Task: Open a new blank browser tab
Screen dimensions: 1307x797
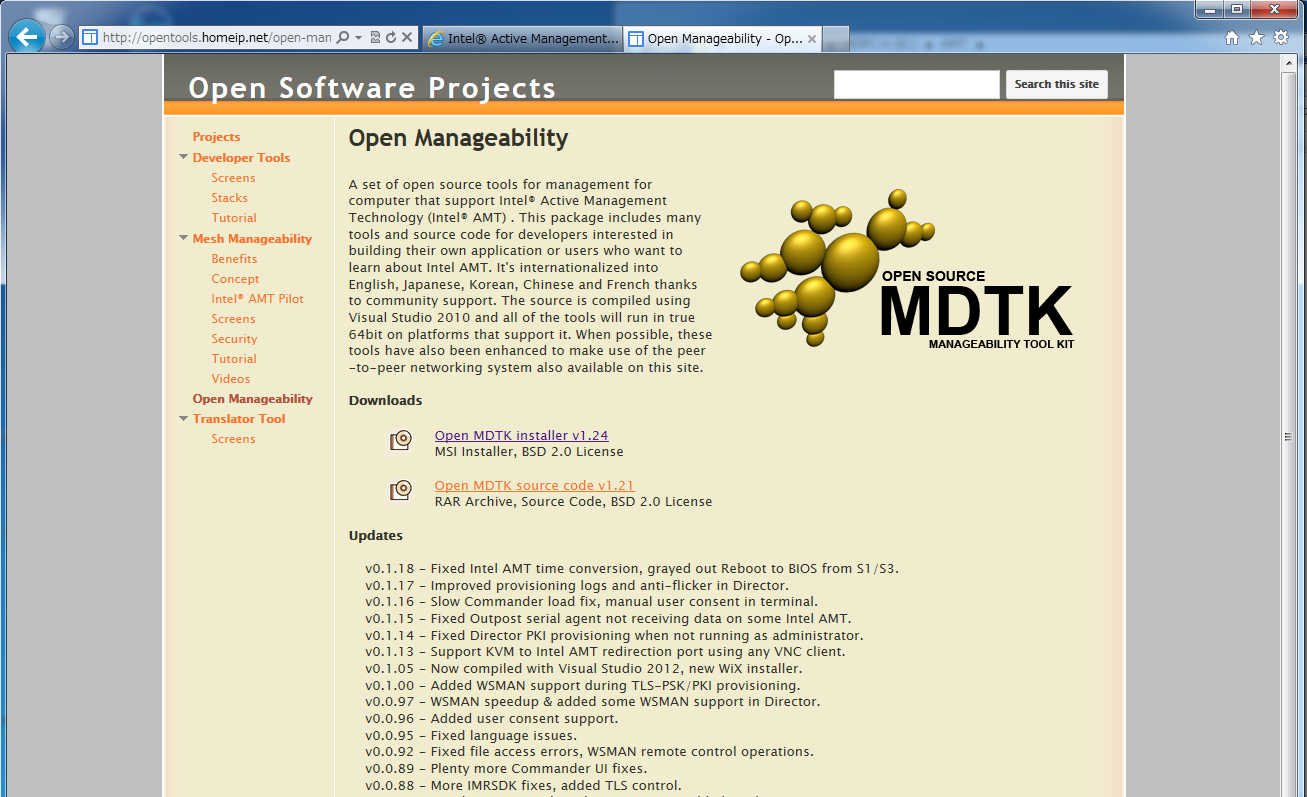Action: tap(836, 39)
